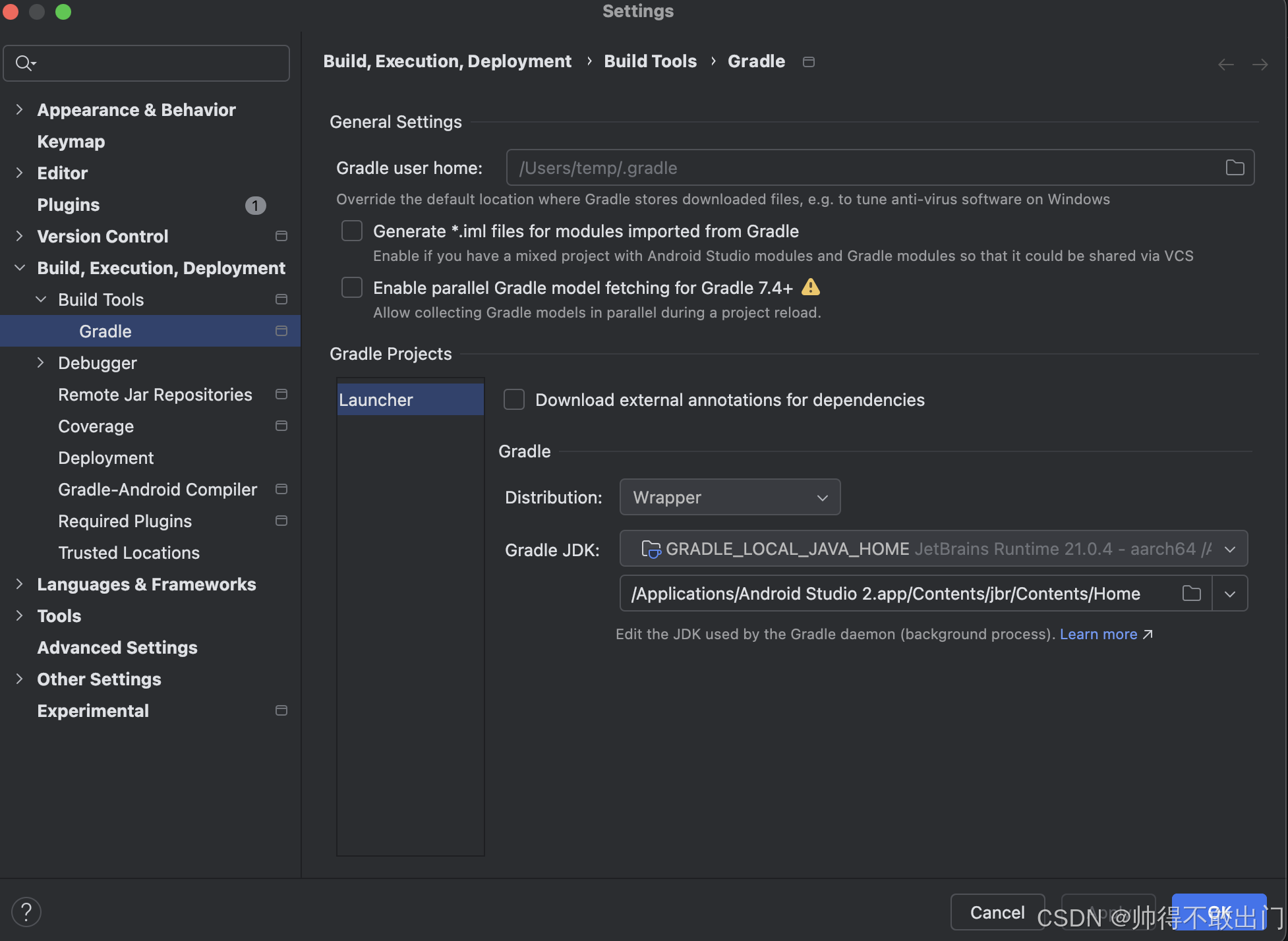The image size is (1288, 941).
Task: Open the Gradle JDK dropdown
Action: (x=933, y=549)
